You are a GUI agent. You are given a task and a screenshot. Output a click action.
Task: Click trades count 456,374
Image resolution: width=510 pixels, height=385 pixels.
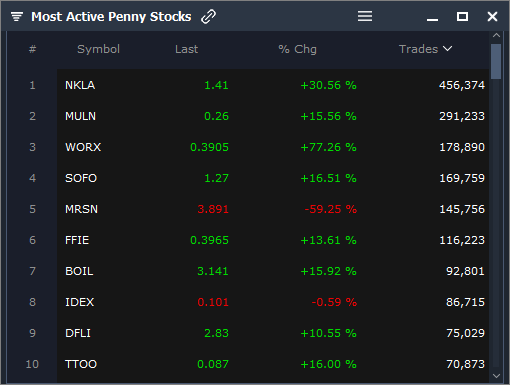click(x=462, y=85)
